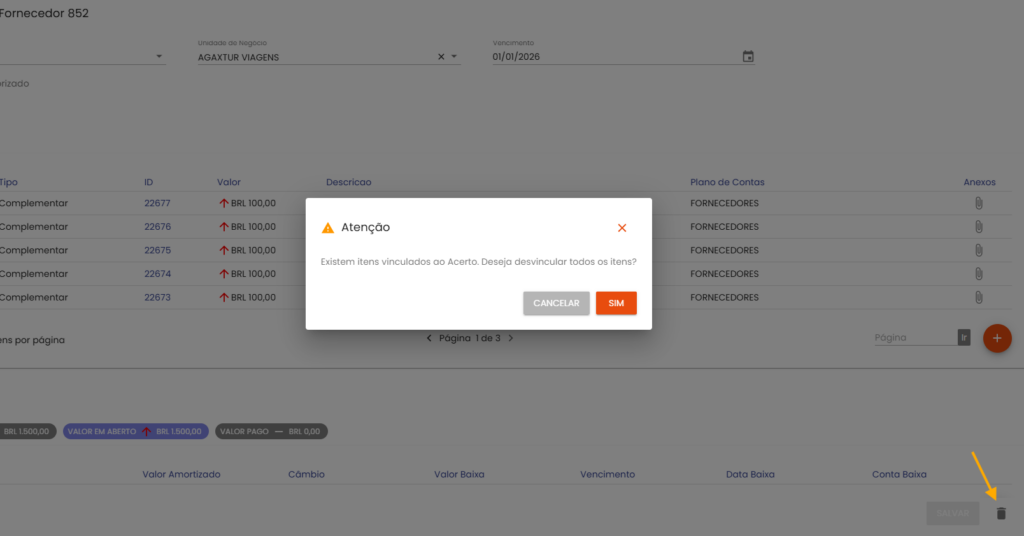
Task: Go to the next page with the right chevron
Action: (511, 338)
